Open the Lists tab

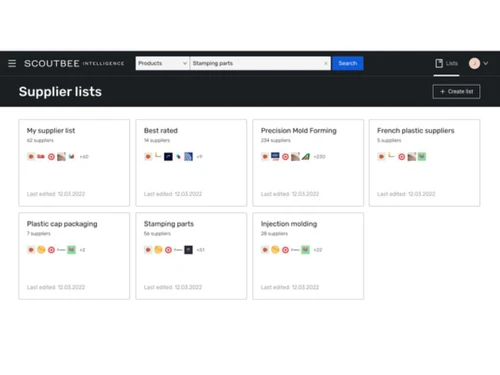point(447,63)
